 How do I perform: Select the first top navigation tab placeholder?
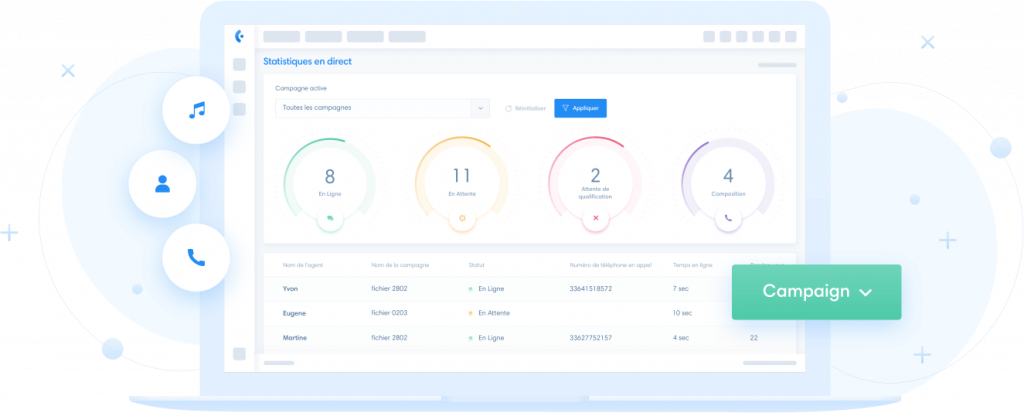281,36
